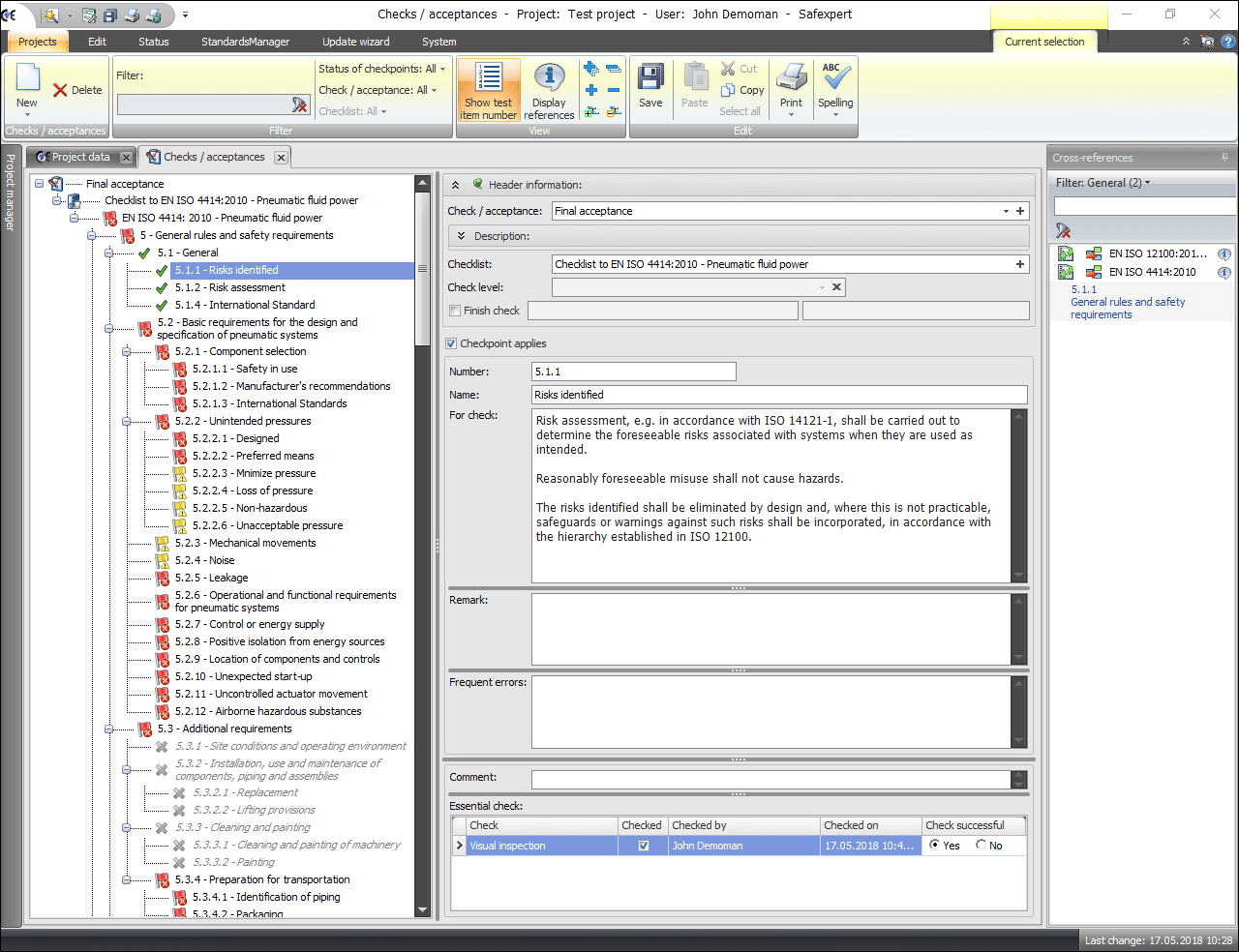
Task: Collapse the 5.2.1 Component selection node
Action: tap(127, 351)
